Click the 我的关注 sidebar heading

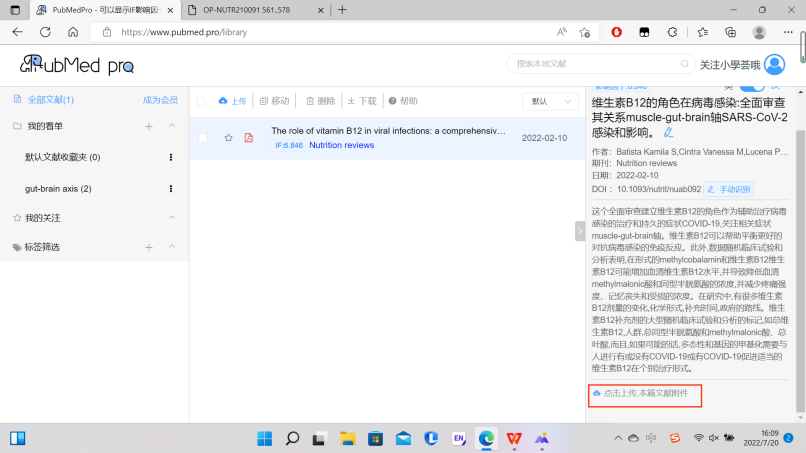[x=43, y=218]
